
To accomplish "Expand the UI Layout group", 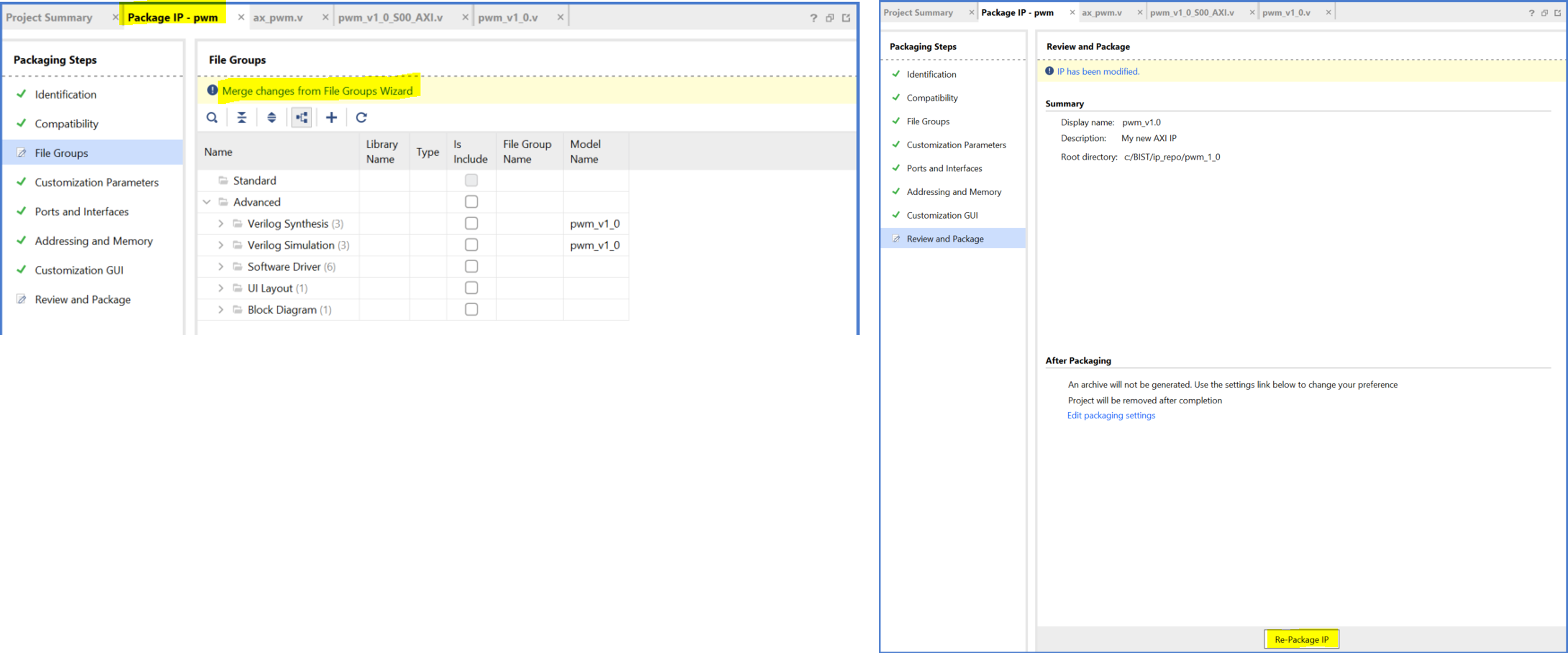I will [221, 288].
